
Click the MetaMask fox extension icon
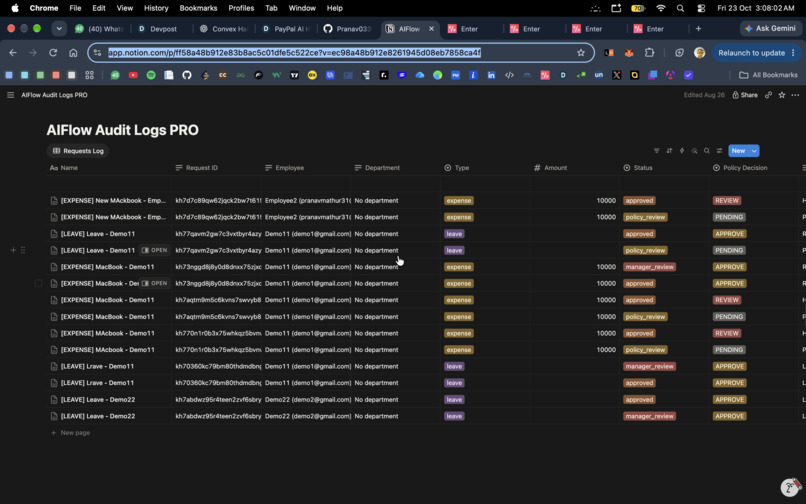tap(629, 52)
